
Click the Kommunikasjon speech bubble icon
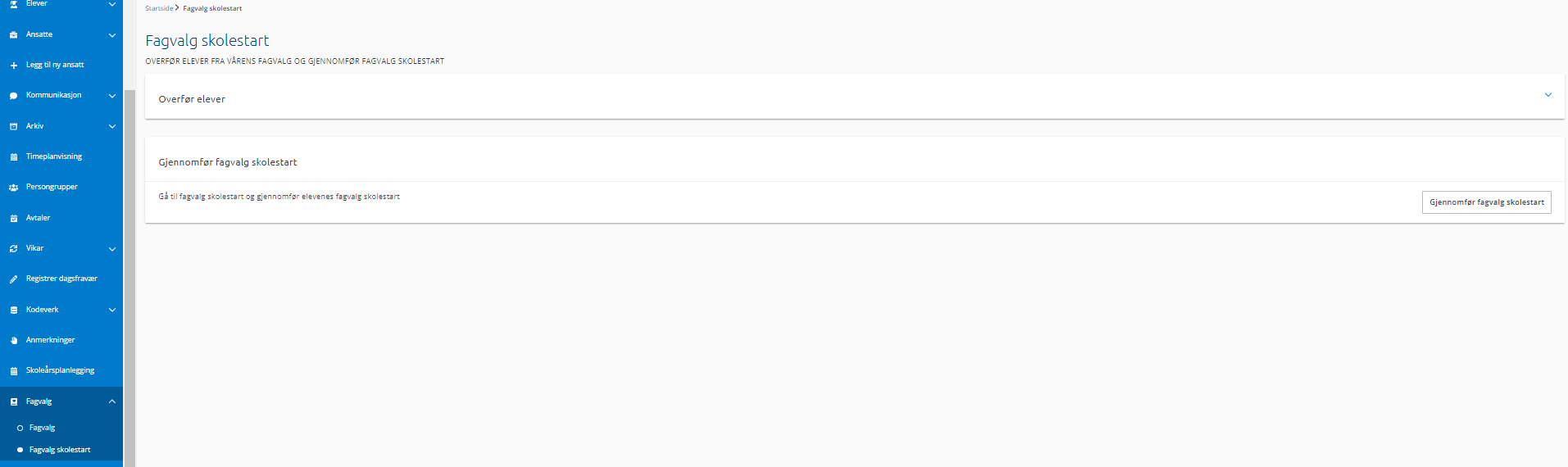coord(13,96)
